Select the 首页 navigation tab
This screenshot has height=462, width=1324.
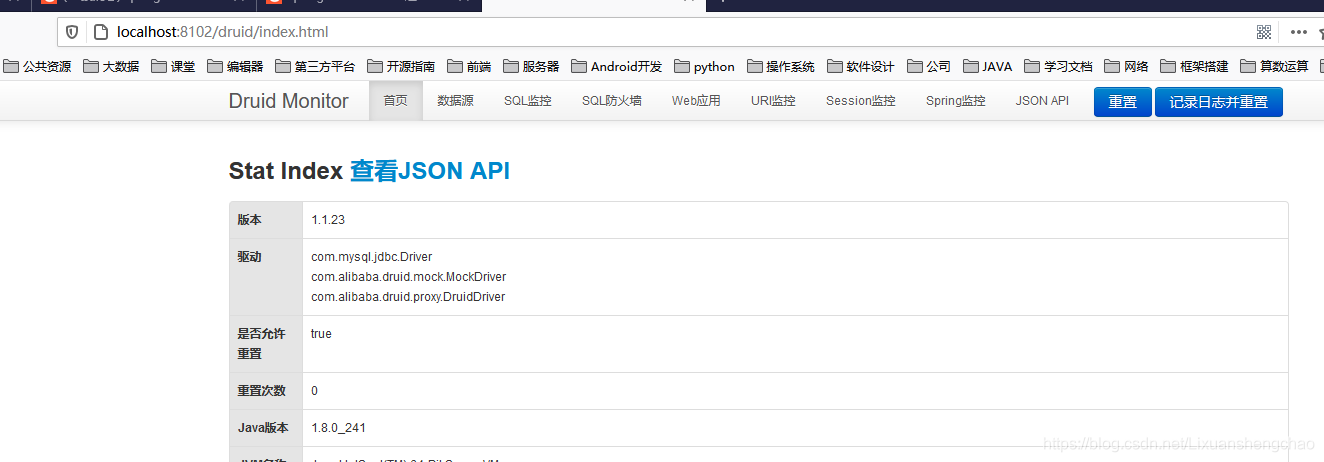(x=396, y=101)
